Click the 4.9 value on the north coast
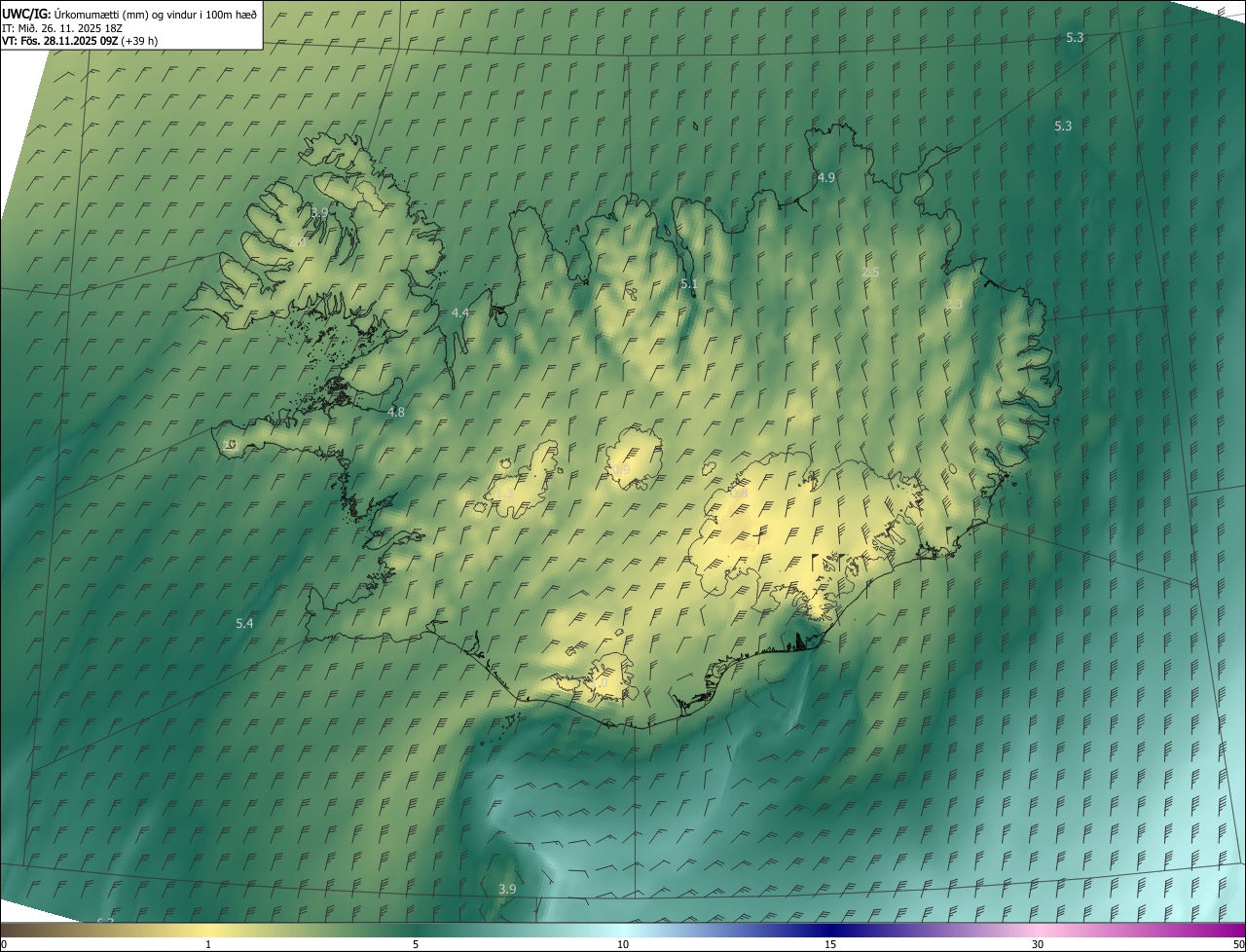The height and width of the screenshot is (952, 1246). pyautogui.click(x=825, y=177)
